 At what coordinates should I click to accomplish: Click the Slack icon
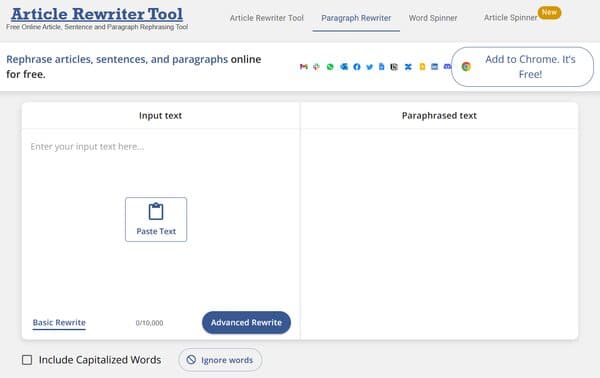click(x=316, y=67)
